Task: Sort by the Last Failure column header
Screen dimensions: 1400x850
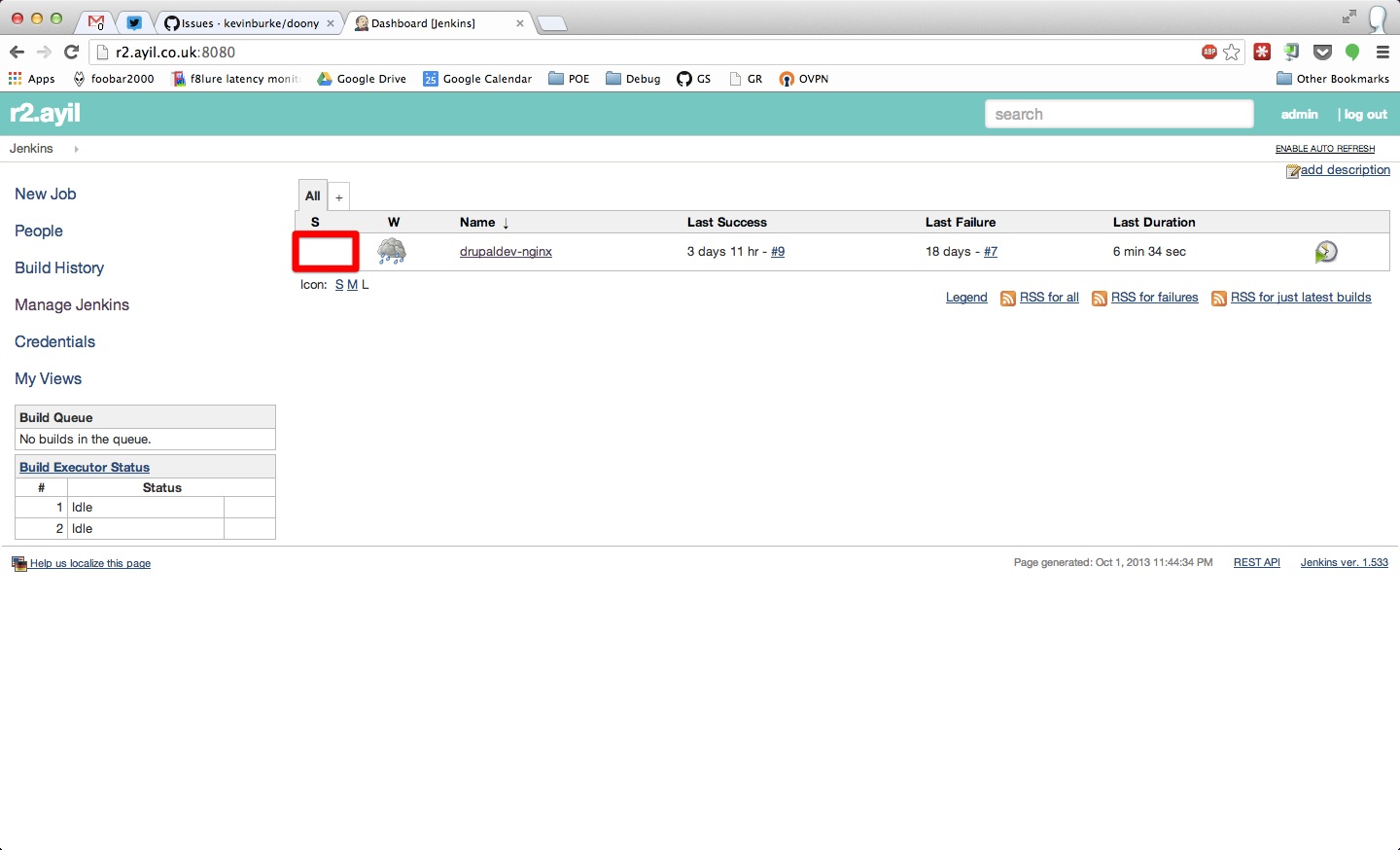Action: (x=961, y=223)
